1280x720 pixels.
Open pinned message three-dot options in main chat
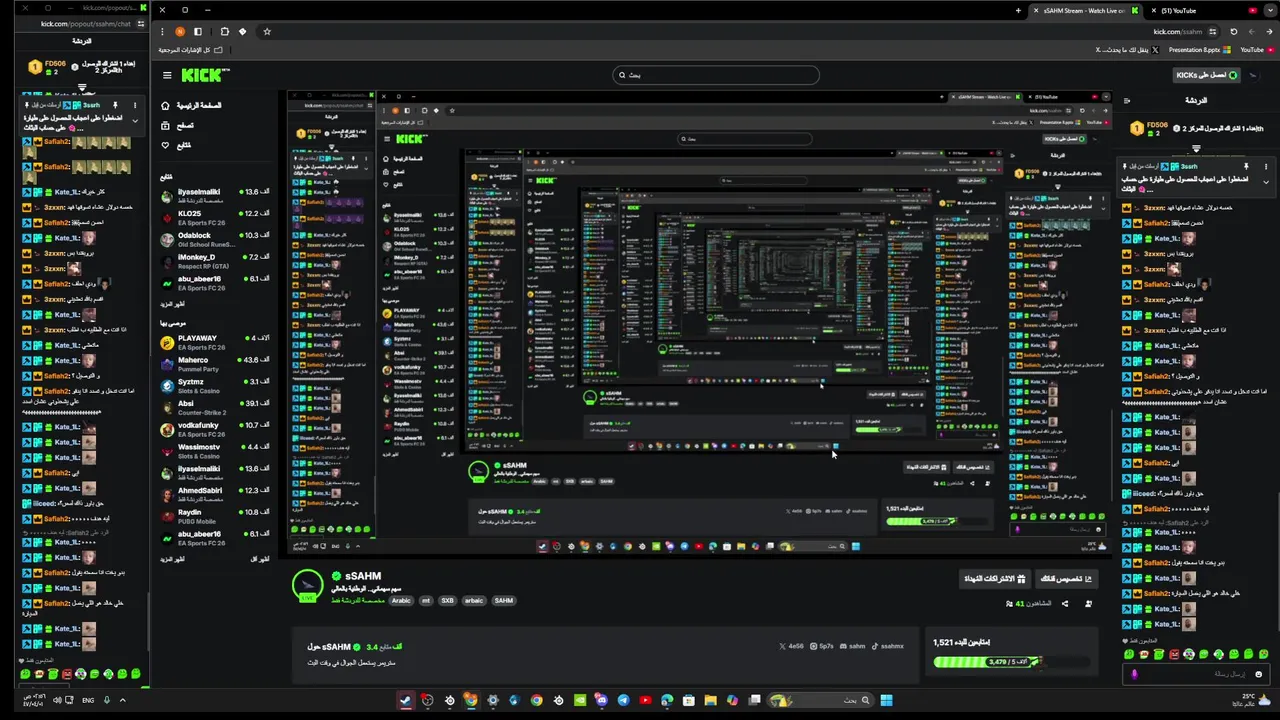point(1266,166)
